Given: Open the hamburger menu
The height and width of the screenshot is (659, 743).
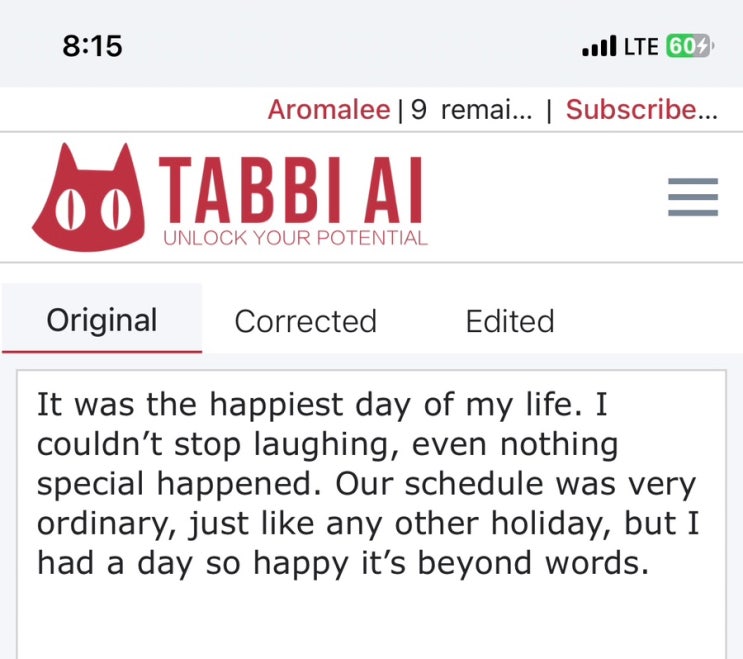Looking at the screenshot, I should click(x=692, y=196).
